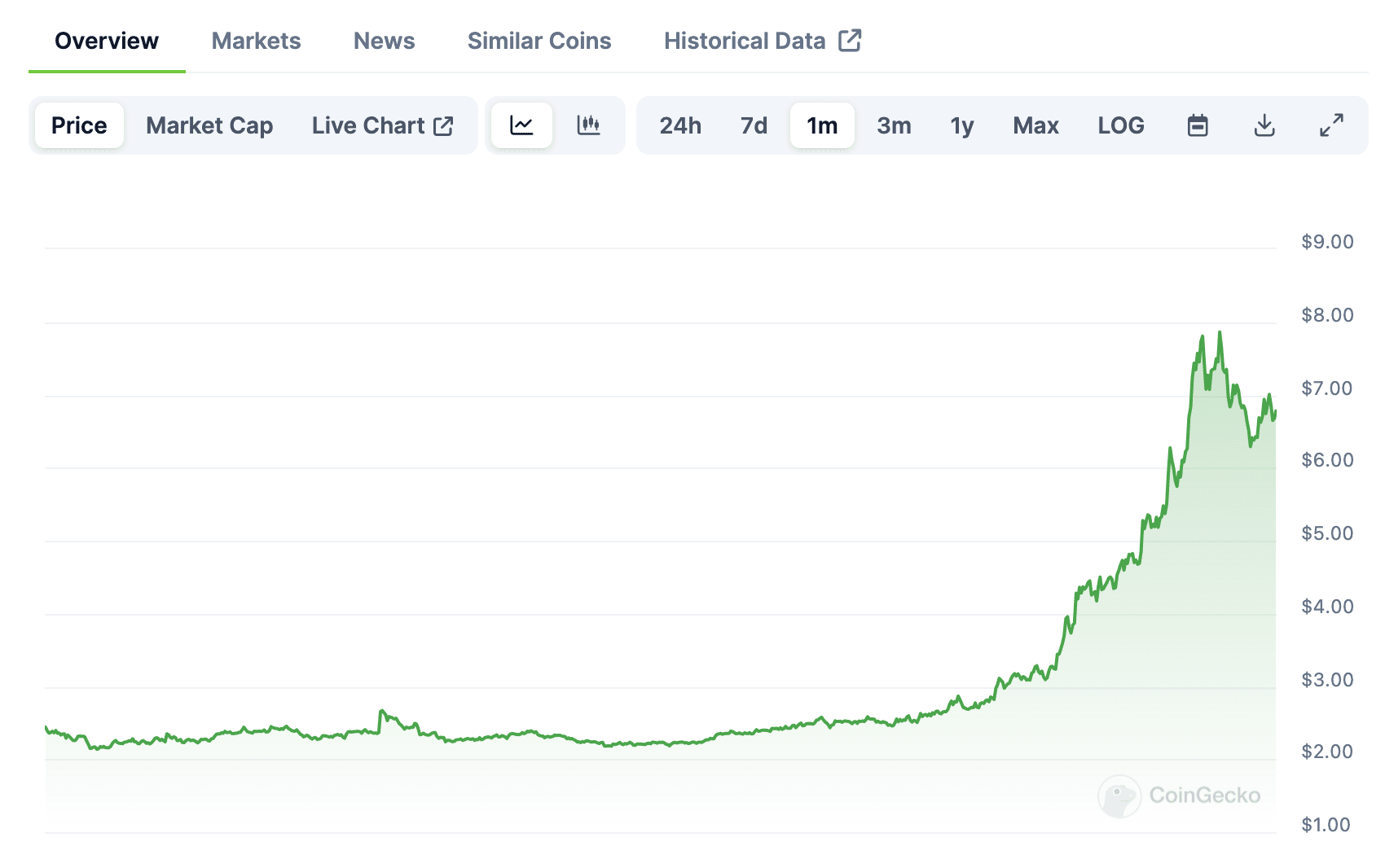Image resolution: width=1385 pixels, height=868 pixels.
Task: Go to the News tab
Action: (x=384, y=41)
